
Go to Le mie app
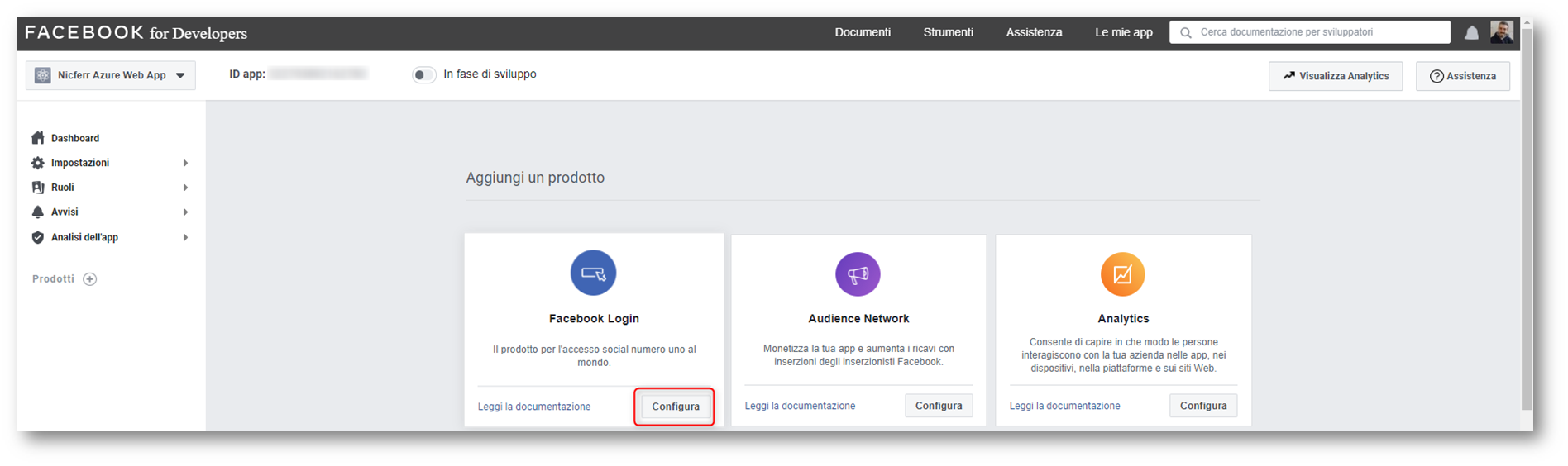[x=1124, y=32]
